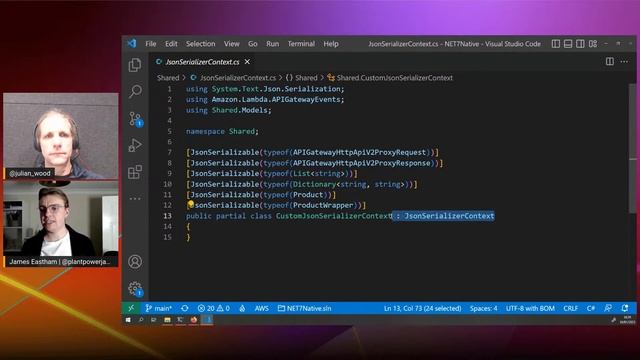Open editor More Actions ellipsis
This screenshot has height=360, width=640.
coord(624,62)
